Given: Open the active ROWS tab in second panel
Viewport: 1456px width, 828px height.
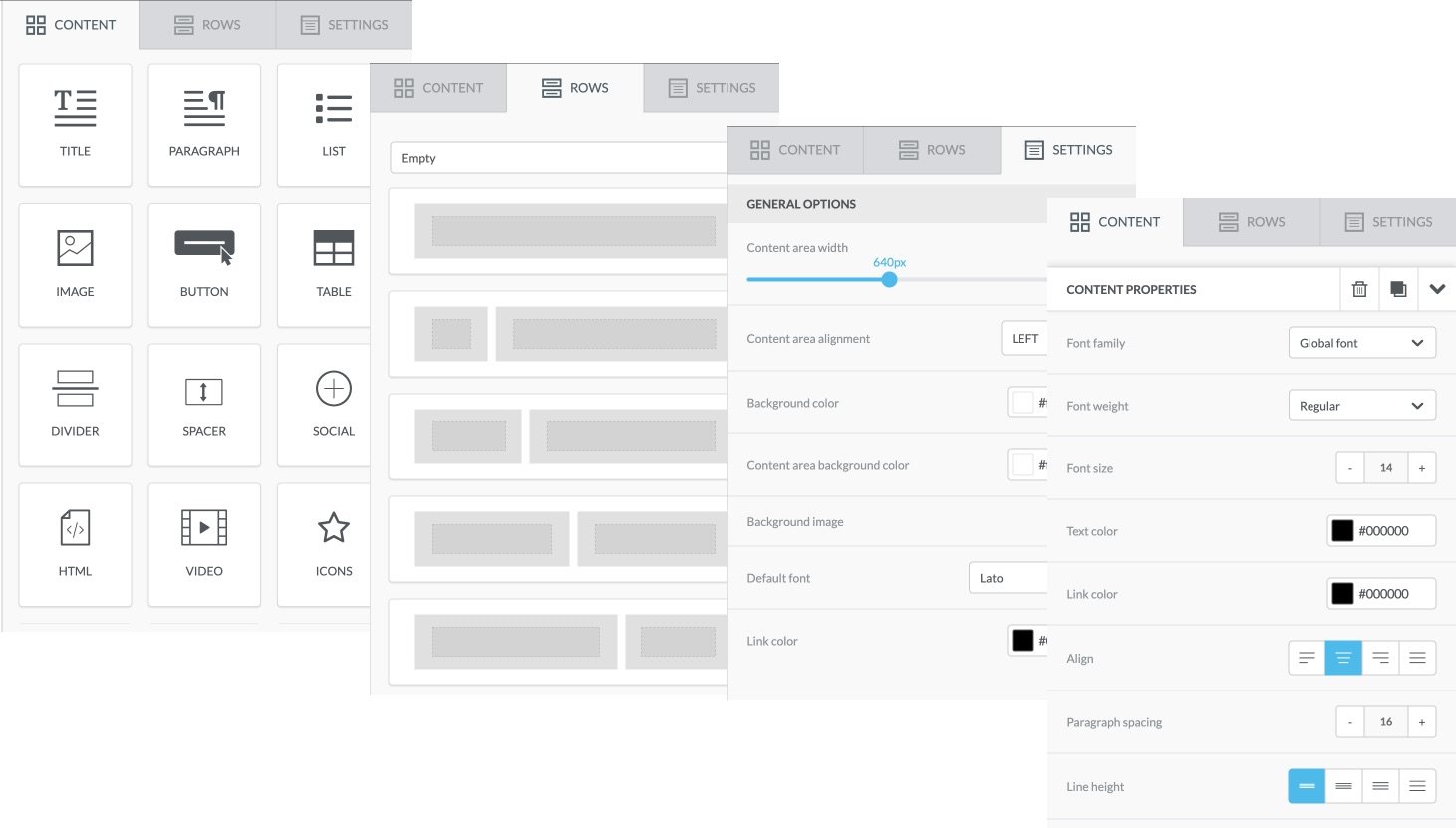Looking at the screenshot, I should point(575,88).
